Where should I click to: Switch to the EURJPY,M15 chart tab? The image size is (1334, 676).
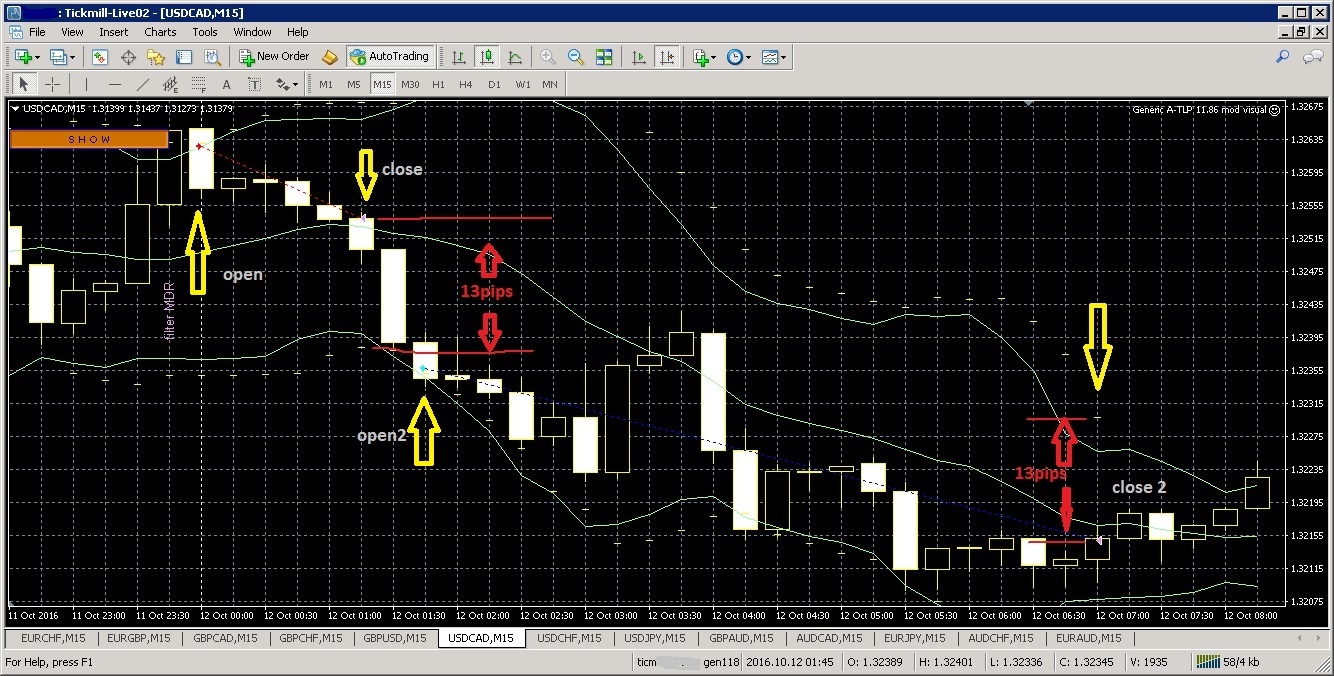(x=915, y=638)
